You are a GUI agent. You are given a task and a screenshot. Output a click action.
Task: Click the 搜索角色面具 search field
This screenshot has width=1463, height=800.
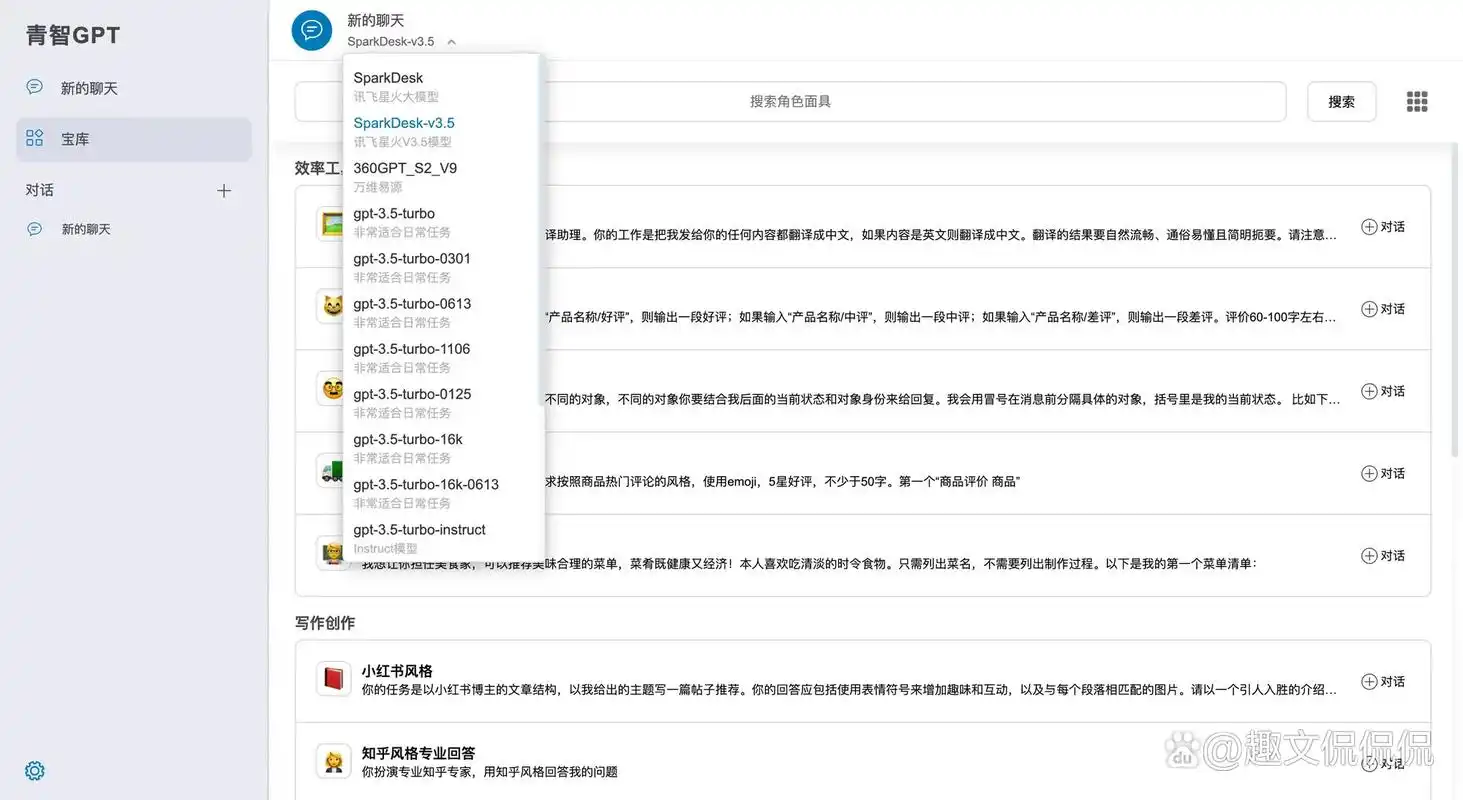(790, 100)
